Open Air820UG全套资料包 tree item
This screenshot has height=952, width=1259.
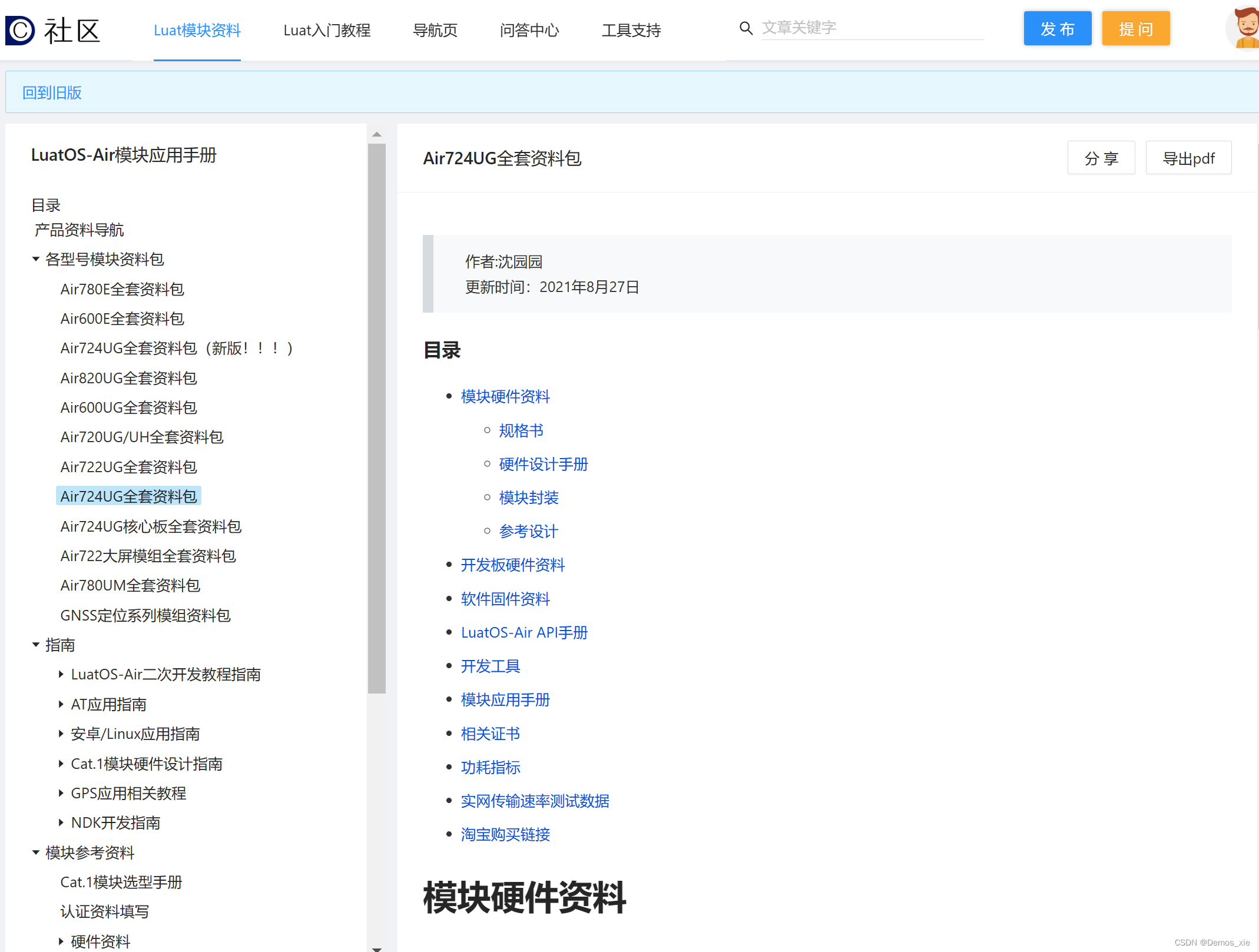(x=128, y=378)
